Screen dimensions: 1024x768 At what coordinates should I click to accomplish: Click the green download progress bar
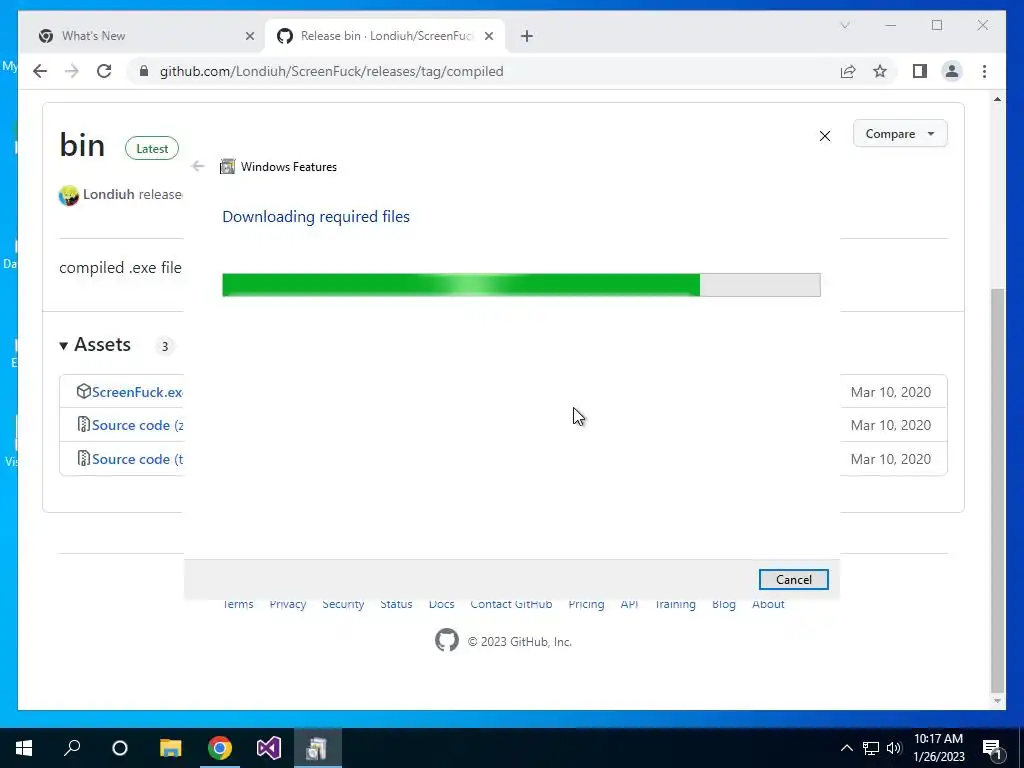[x=521, y=285]
